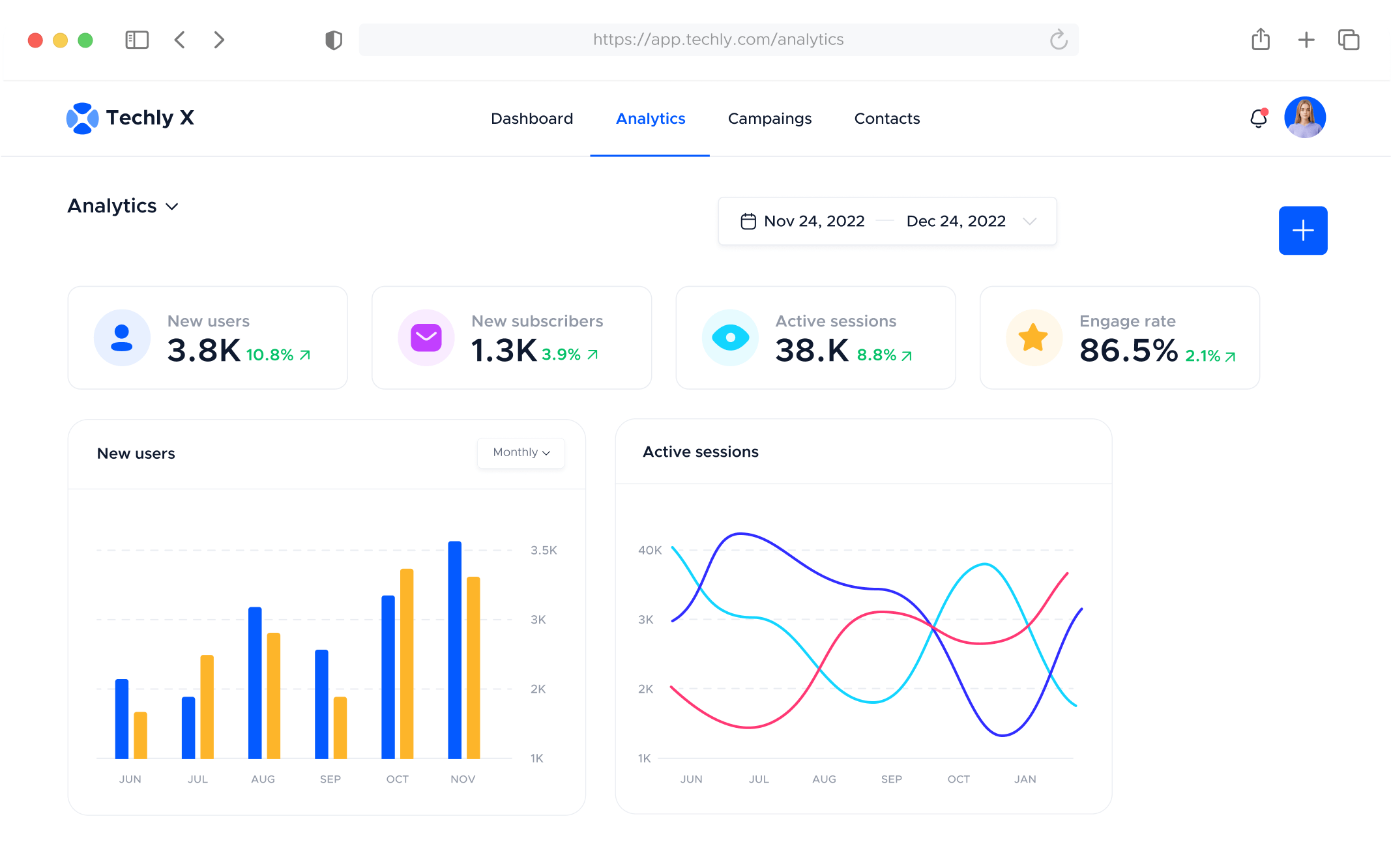Open the Campaings menu item

tap(769, 119)
